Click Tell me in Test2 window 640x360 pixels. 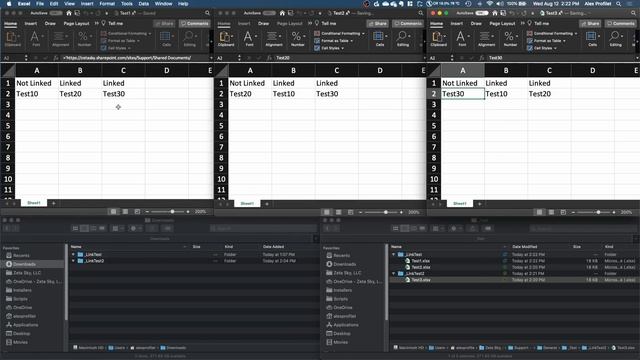coord(325,24)
